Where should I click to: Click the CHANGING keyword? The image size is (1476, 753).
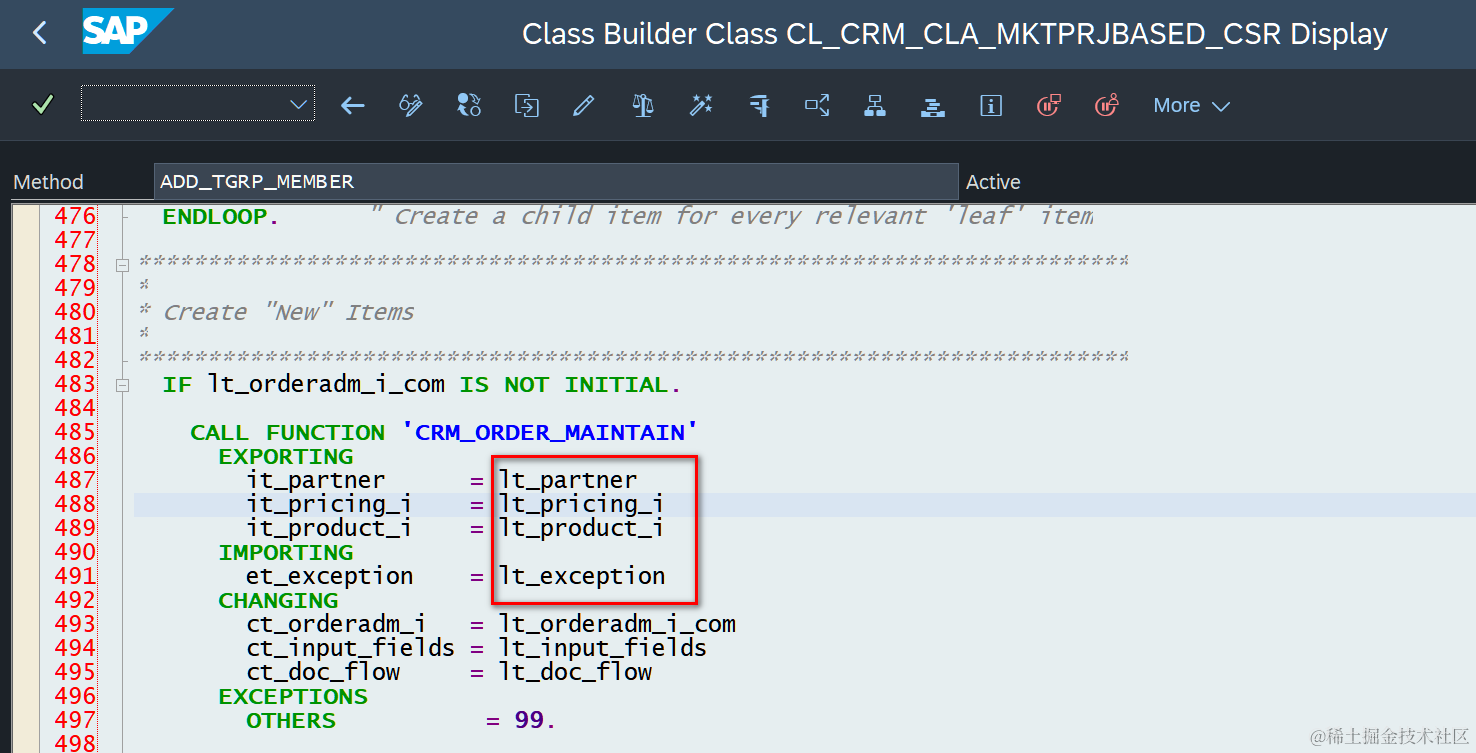coord(278,601)
